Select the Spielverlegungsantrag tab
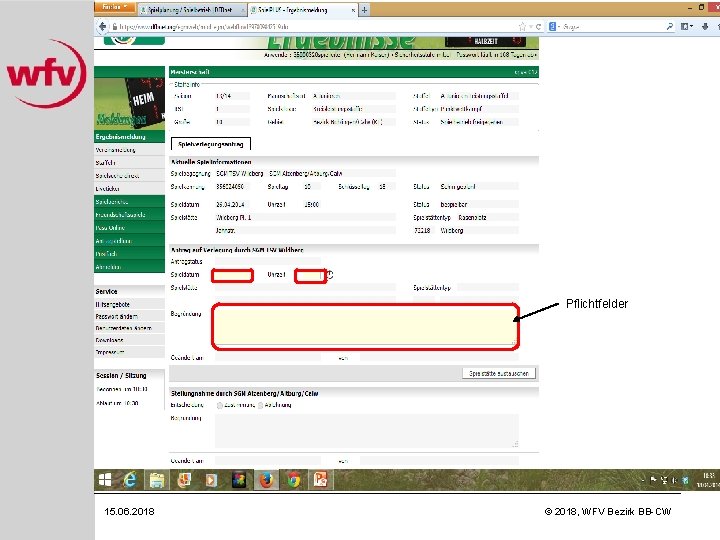 point(211,144)
